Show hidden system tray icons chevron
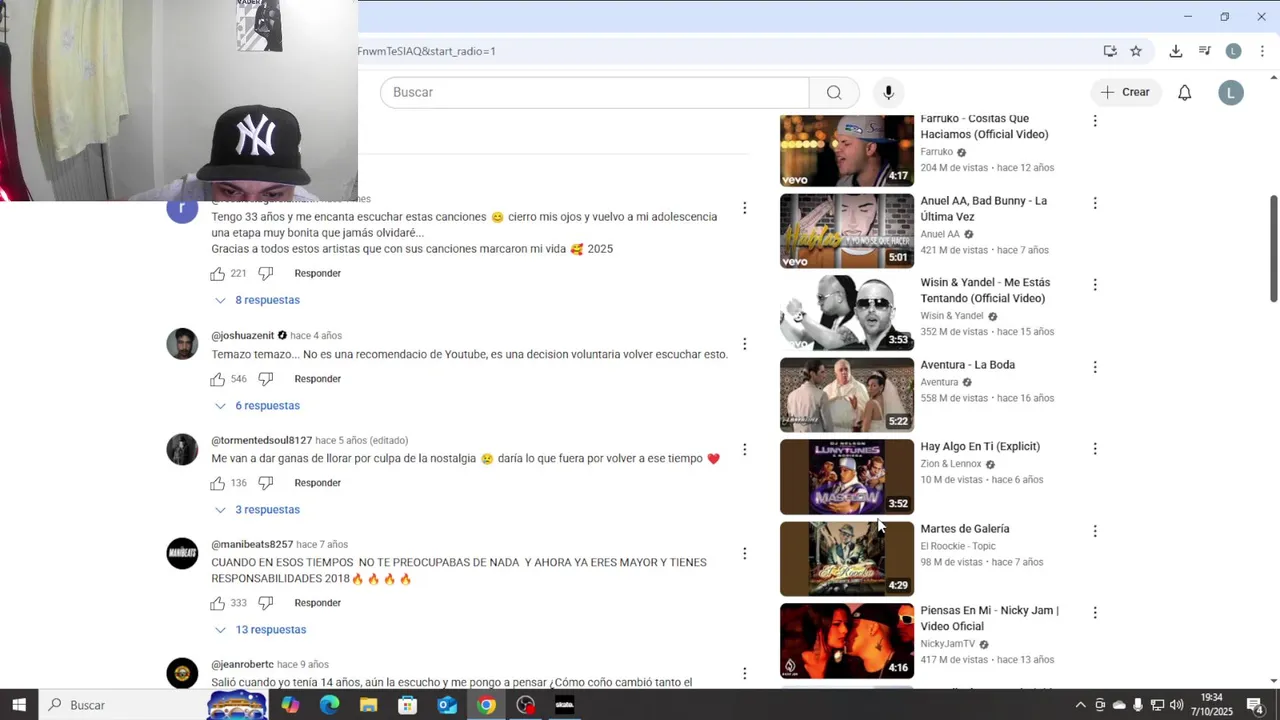Viewport: 1280px width, 720px height. click(1080, 705)
